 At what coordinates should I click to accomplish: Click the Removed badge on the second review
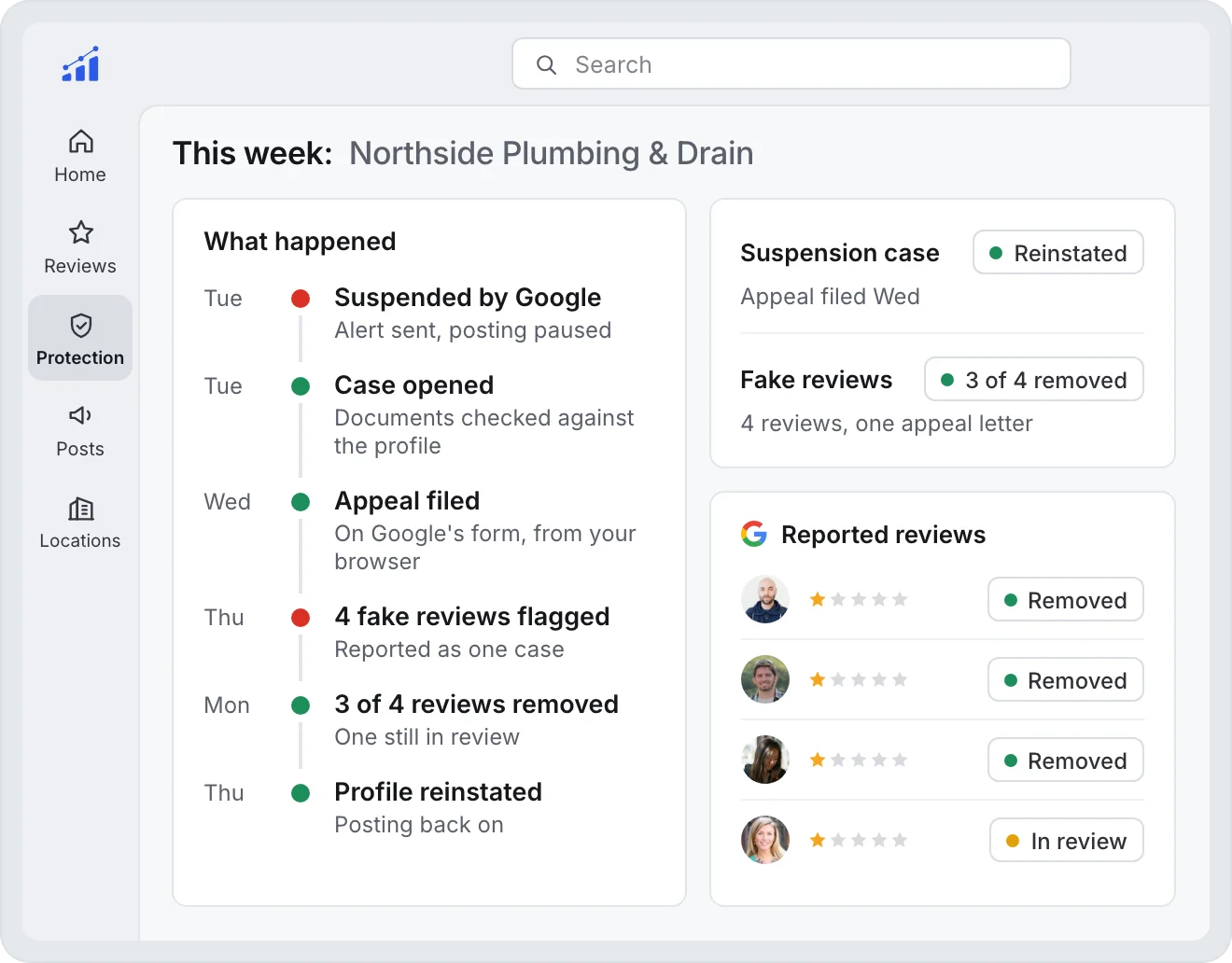coord(1066,680)
